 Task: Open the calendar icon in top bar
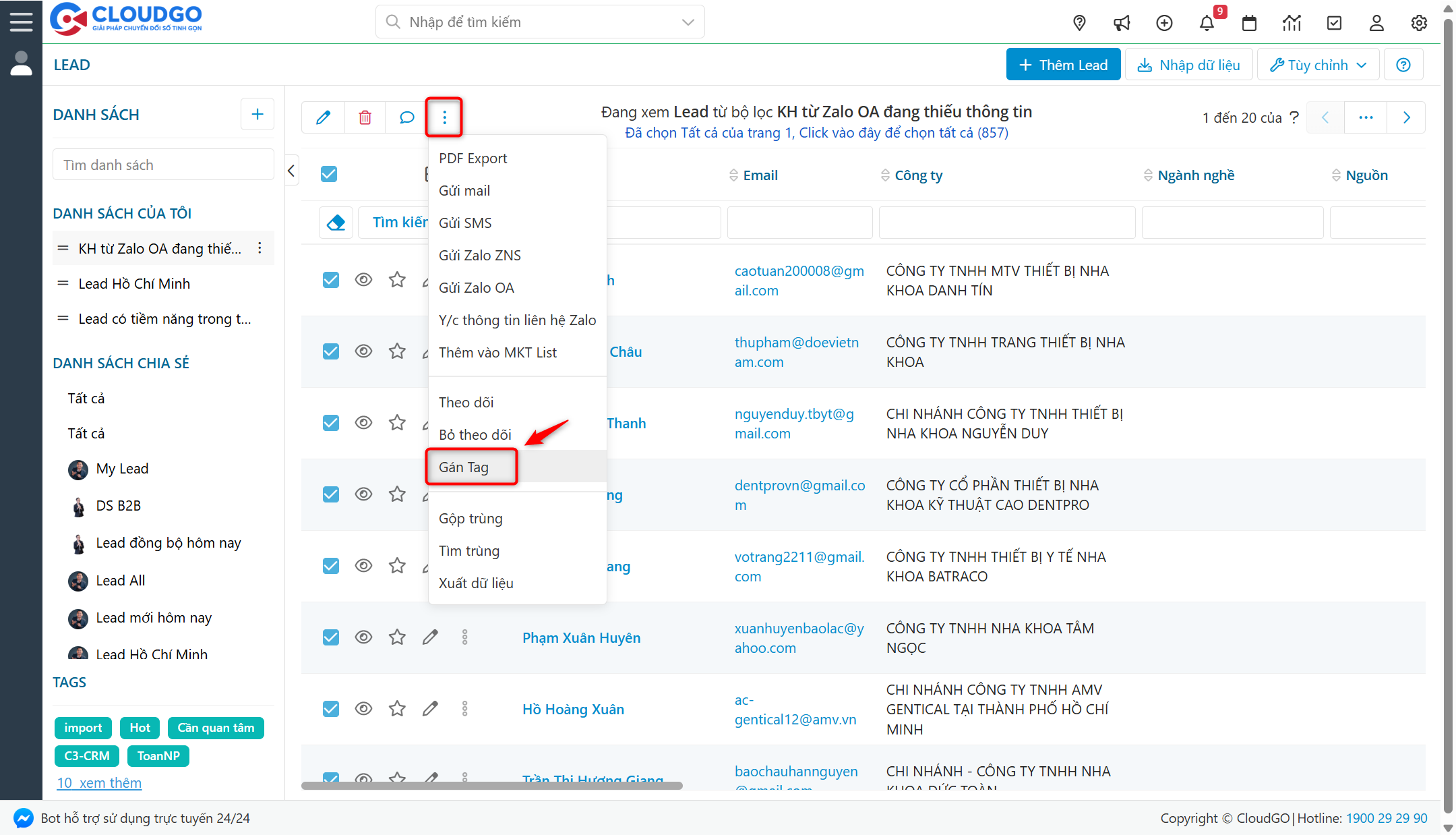(1249, 23)
